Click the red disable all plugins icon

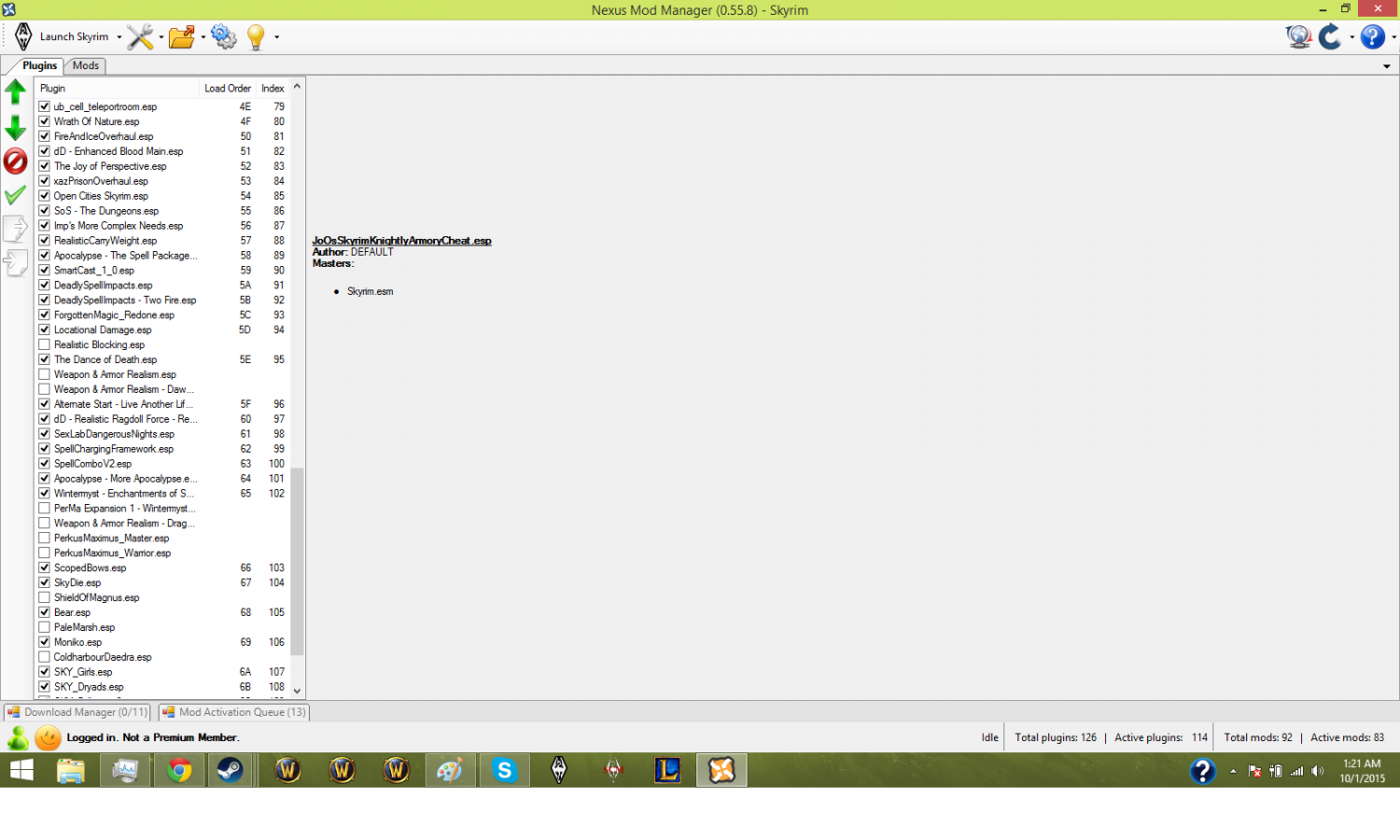pyautogui.click(x=16, y=161)
